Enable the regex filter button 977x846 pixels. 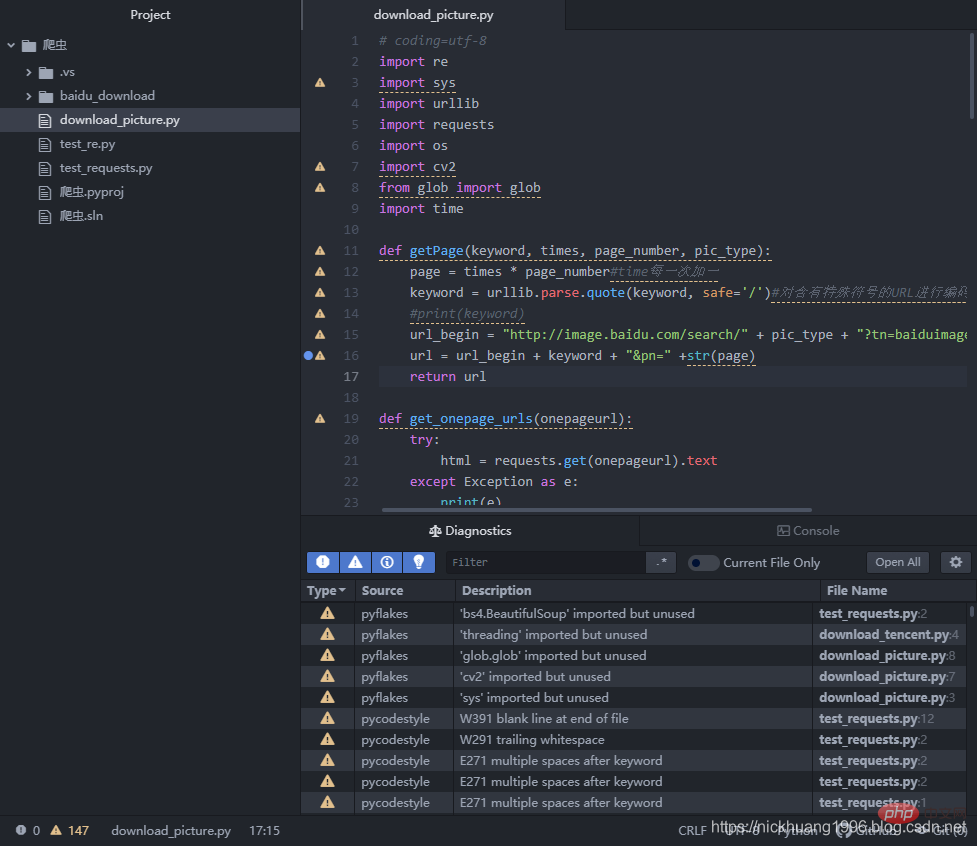click(661, 562)
